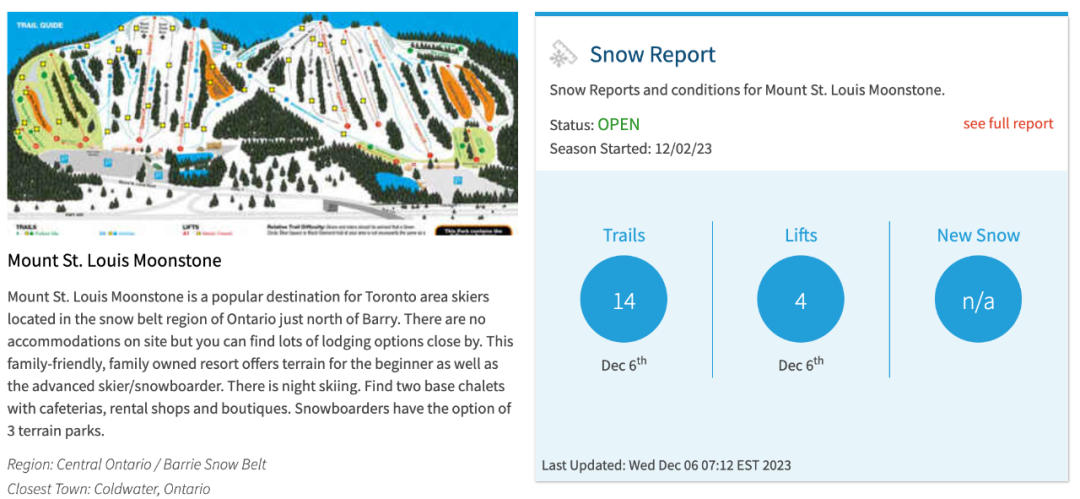1080x499 pixels.
Task: Click the Snow Report heading
Action: 652,54
